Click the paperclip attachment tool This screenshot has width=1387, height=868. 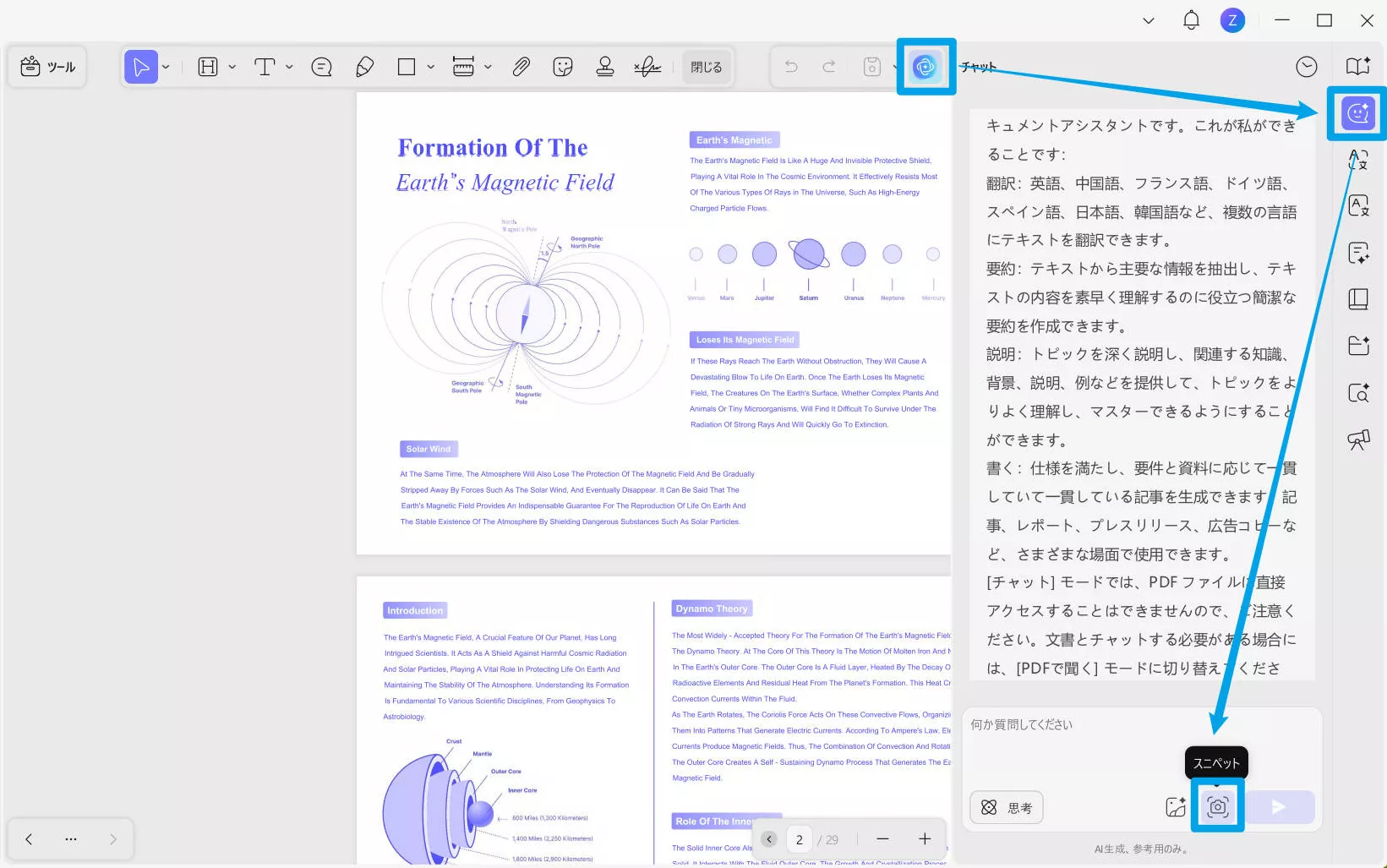tap(521, 66)
